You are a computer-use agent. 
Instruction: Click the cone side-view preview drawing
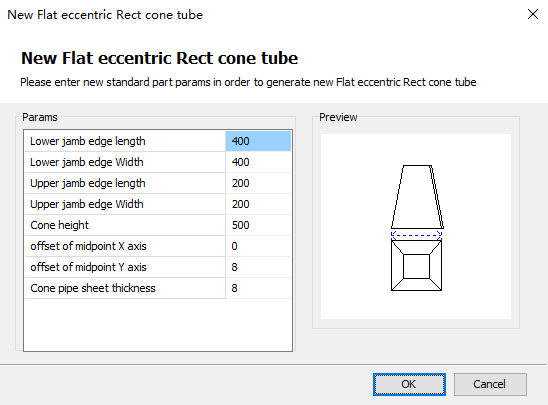[x=417, y=197]
